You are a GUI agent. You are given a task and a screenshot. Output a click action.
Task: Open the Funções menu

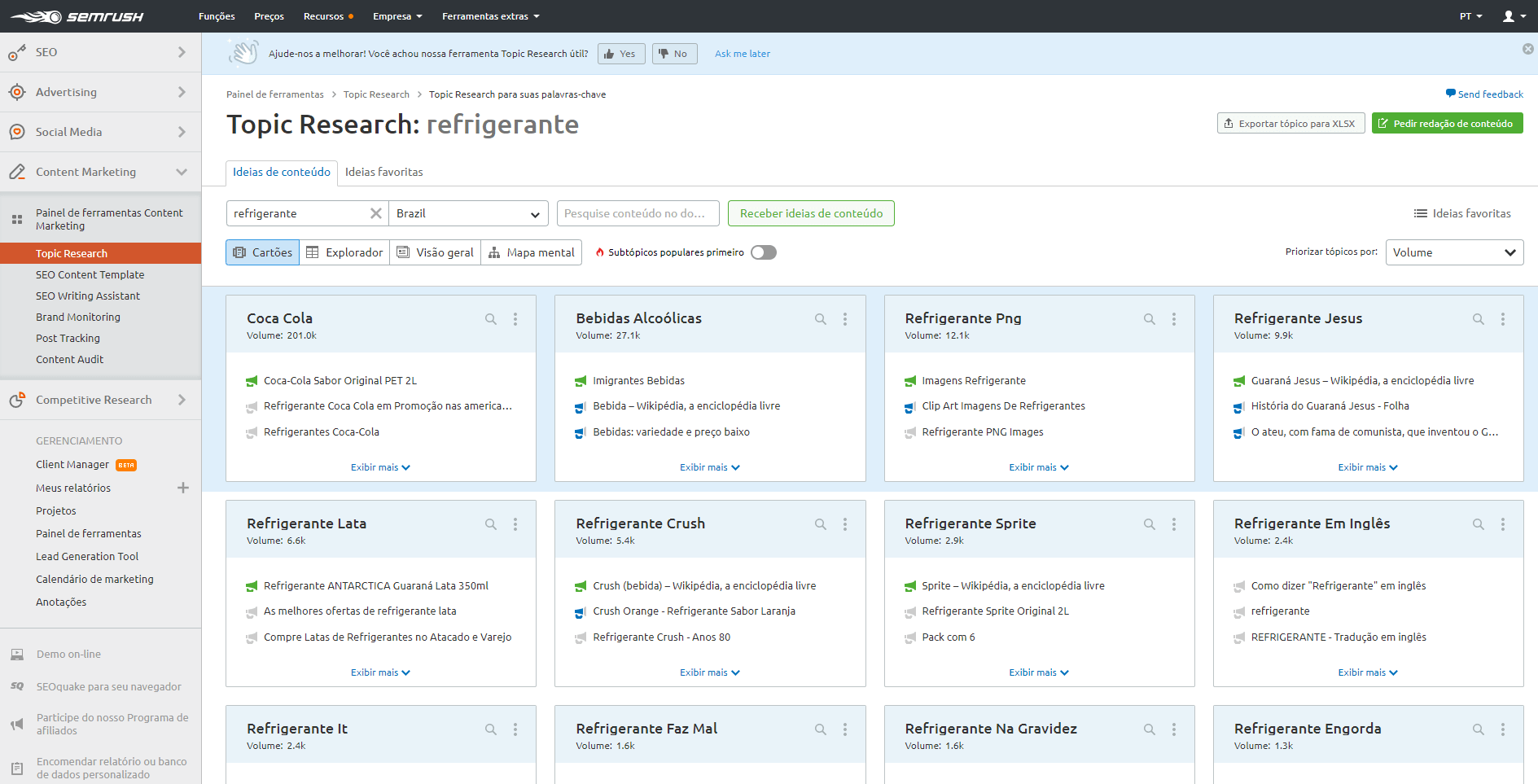click(x=217, y=16)
